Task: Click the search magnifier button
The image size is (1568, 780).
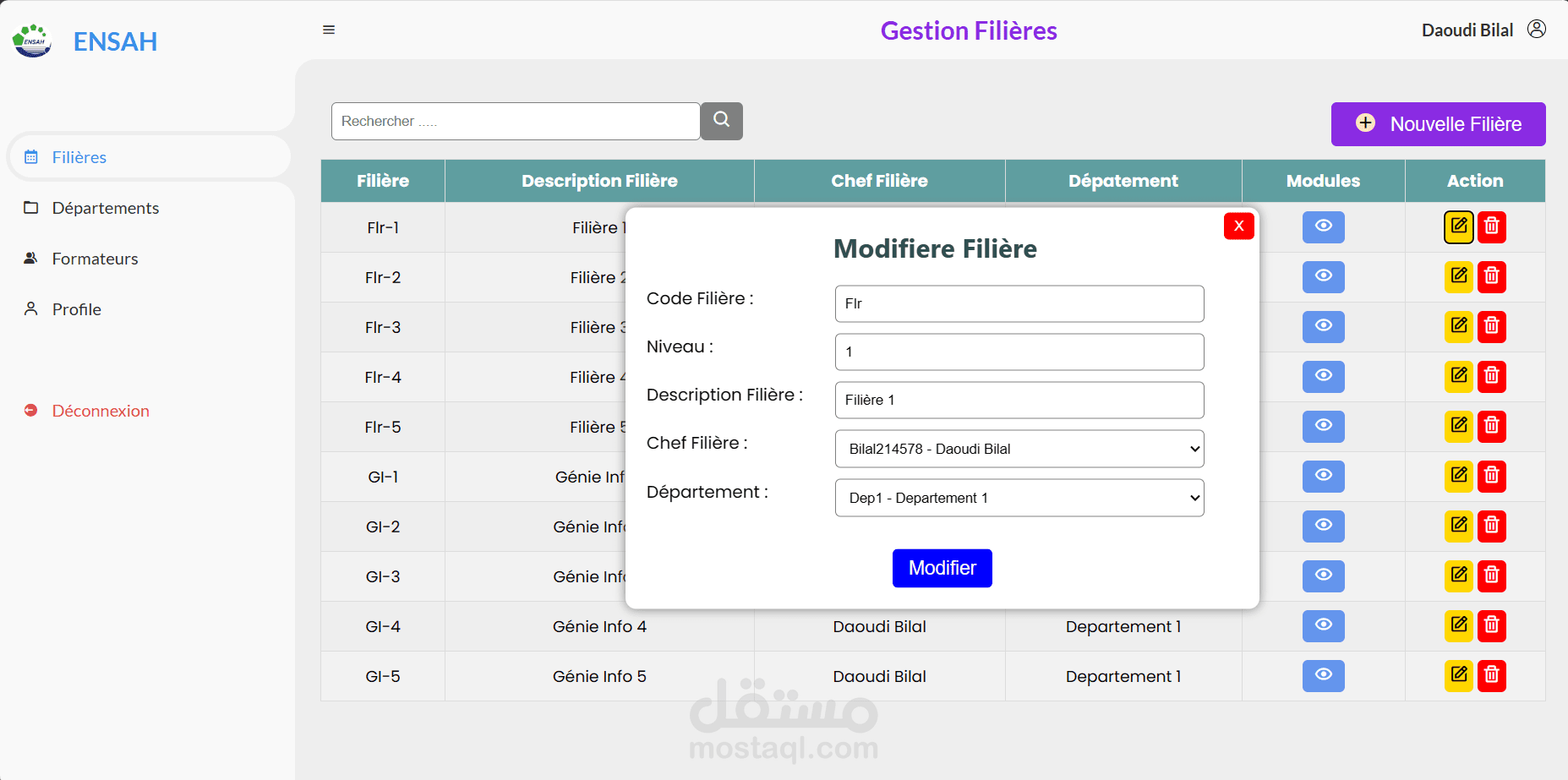Action: coord(722,121)
